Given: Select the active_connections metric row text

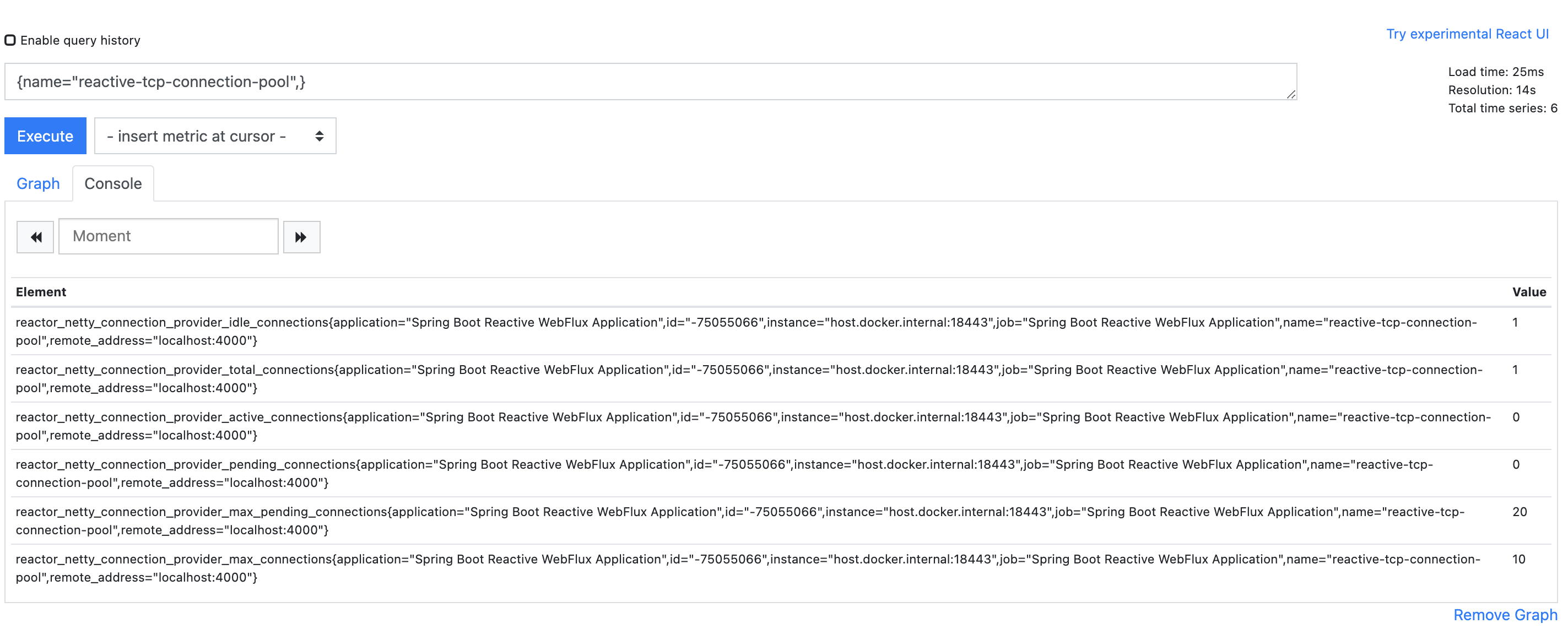Looking at the screenshot, I should click(754, 426).
